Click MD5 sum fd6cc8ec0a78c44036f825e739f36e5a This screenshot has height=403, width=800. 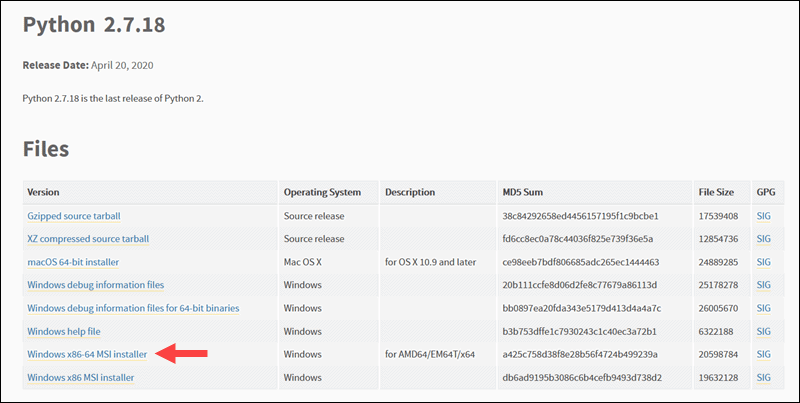click(x=578, y=239)
